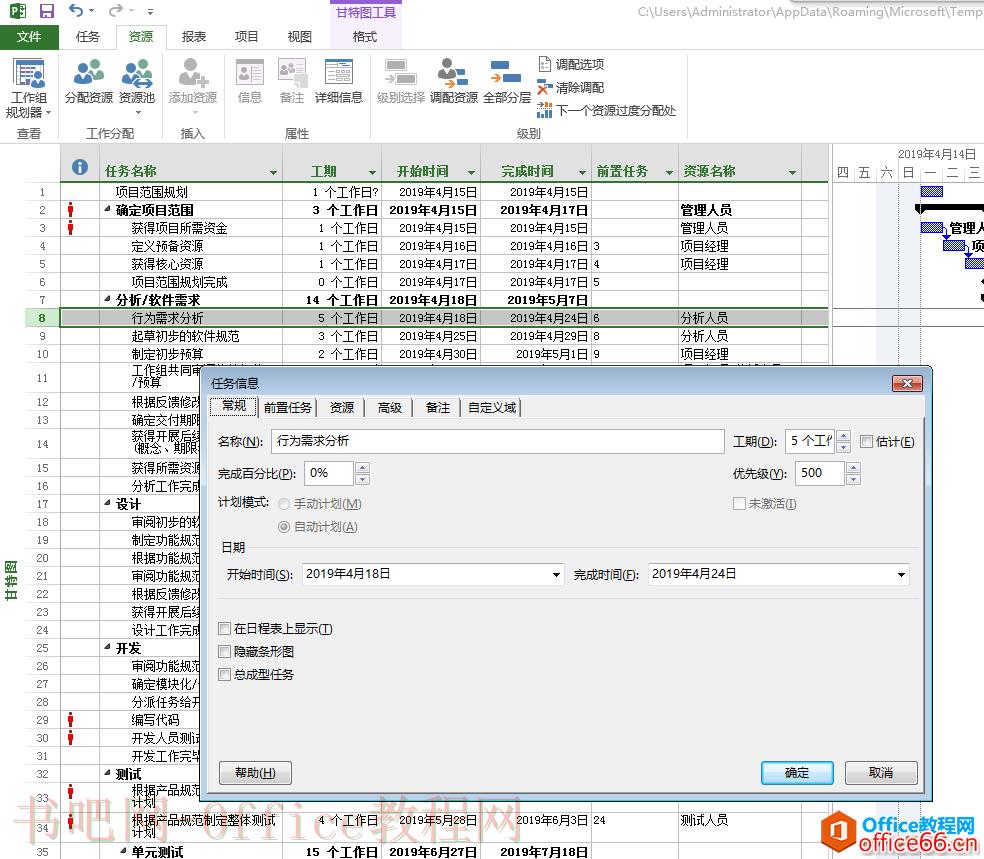Collapse the 分析/软件需求 summary task
Viewport: 984px width, 859px height.
tap(107, 299)
